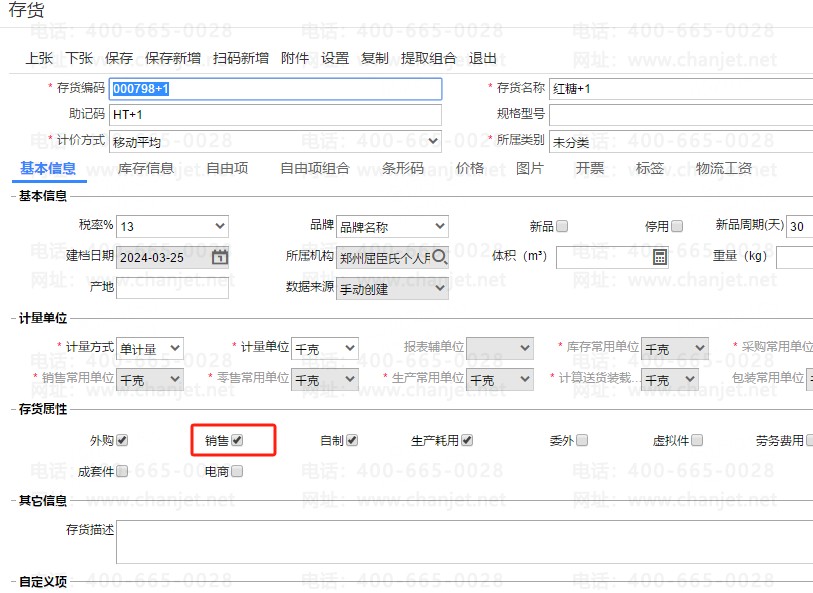Viewport: 813px width, 593px height.
Task: Go to previous record with 上张
Action: 39,58
